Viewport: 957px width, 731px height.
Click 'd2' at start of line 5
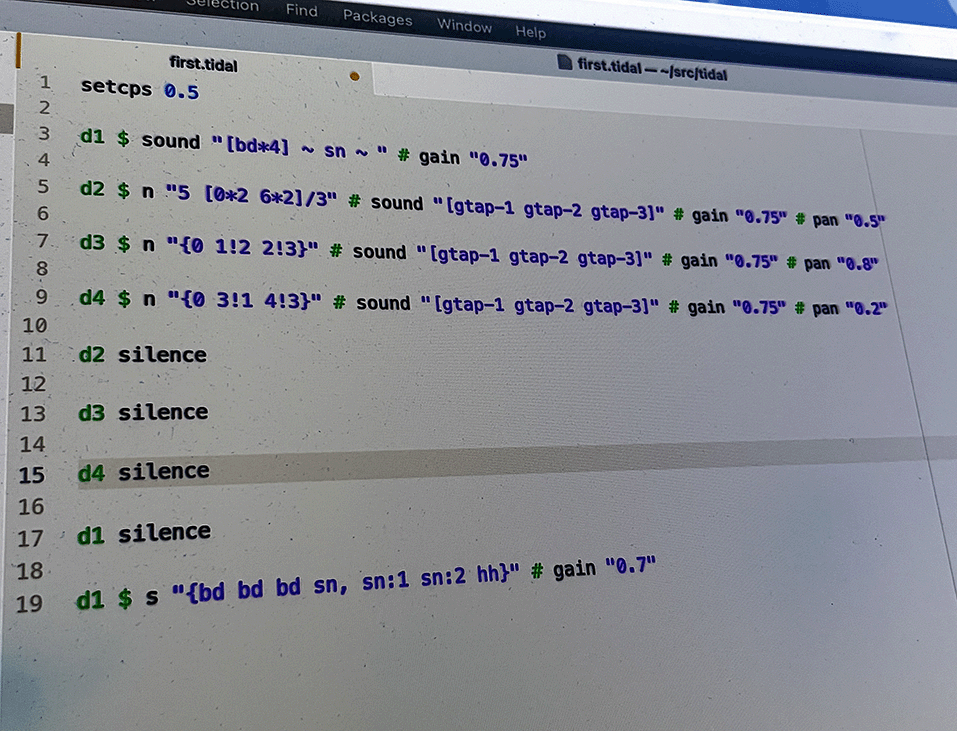(x=93, y=189)
